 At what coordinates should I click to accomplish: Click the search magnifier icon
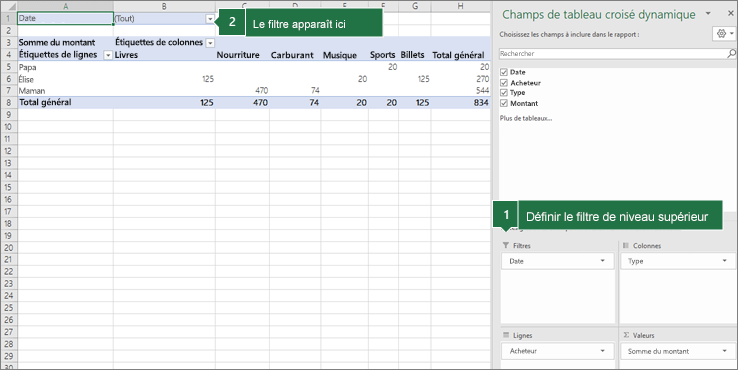tap(731, 54)
